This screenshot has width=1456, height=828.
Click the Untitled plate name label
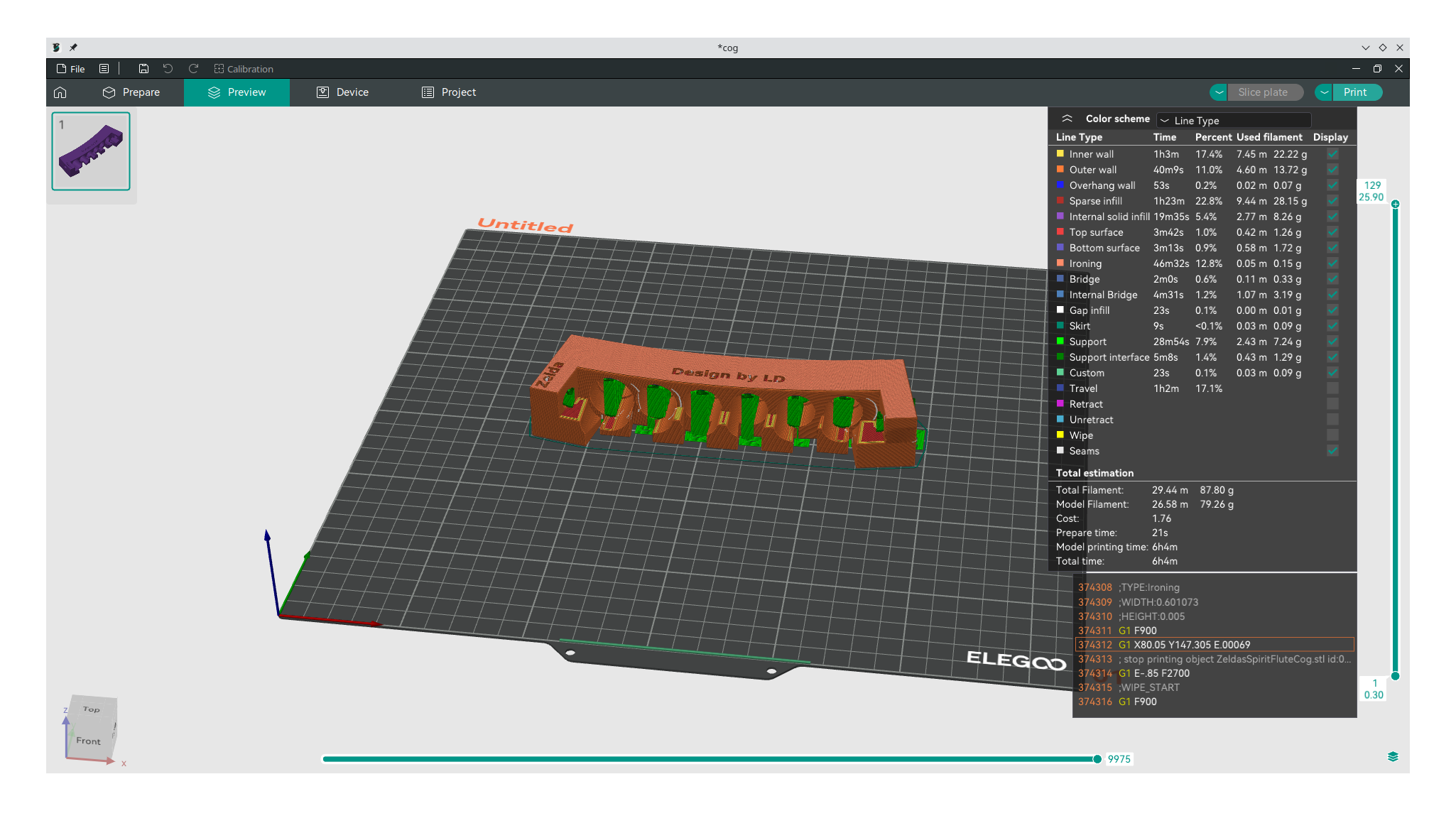[x=526, y=225]
